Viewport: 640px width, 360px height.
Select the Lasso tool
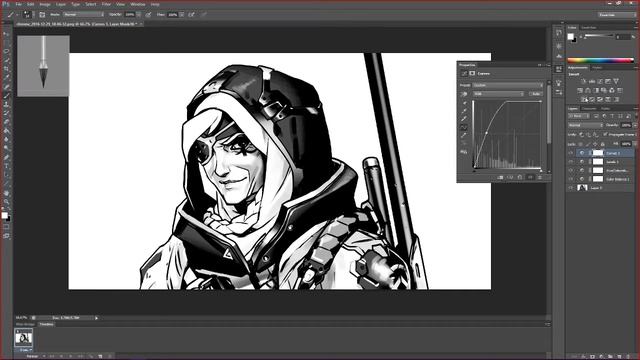click(x=6, y=51)
